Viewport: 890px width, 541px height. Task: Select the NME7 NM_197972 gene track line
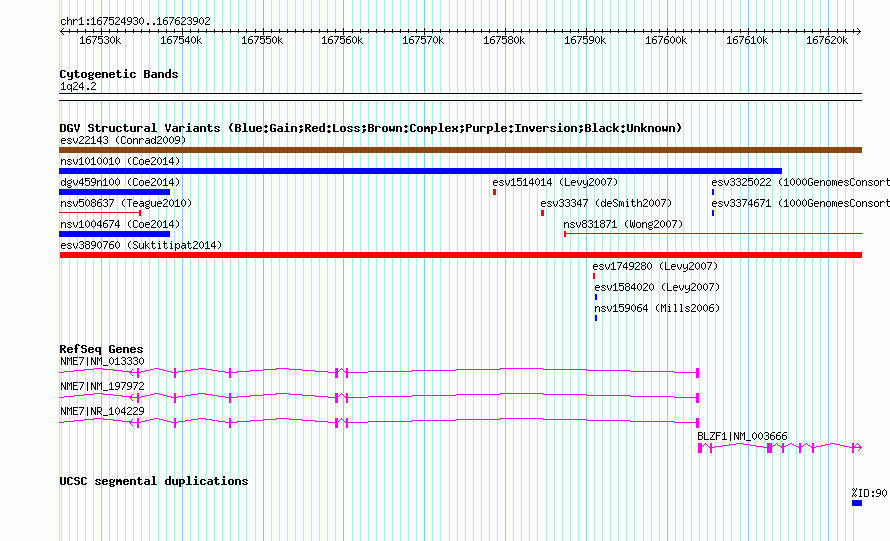point(379,397)
